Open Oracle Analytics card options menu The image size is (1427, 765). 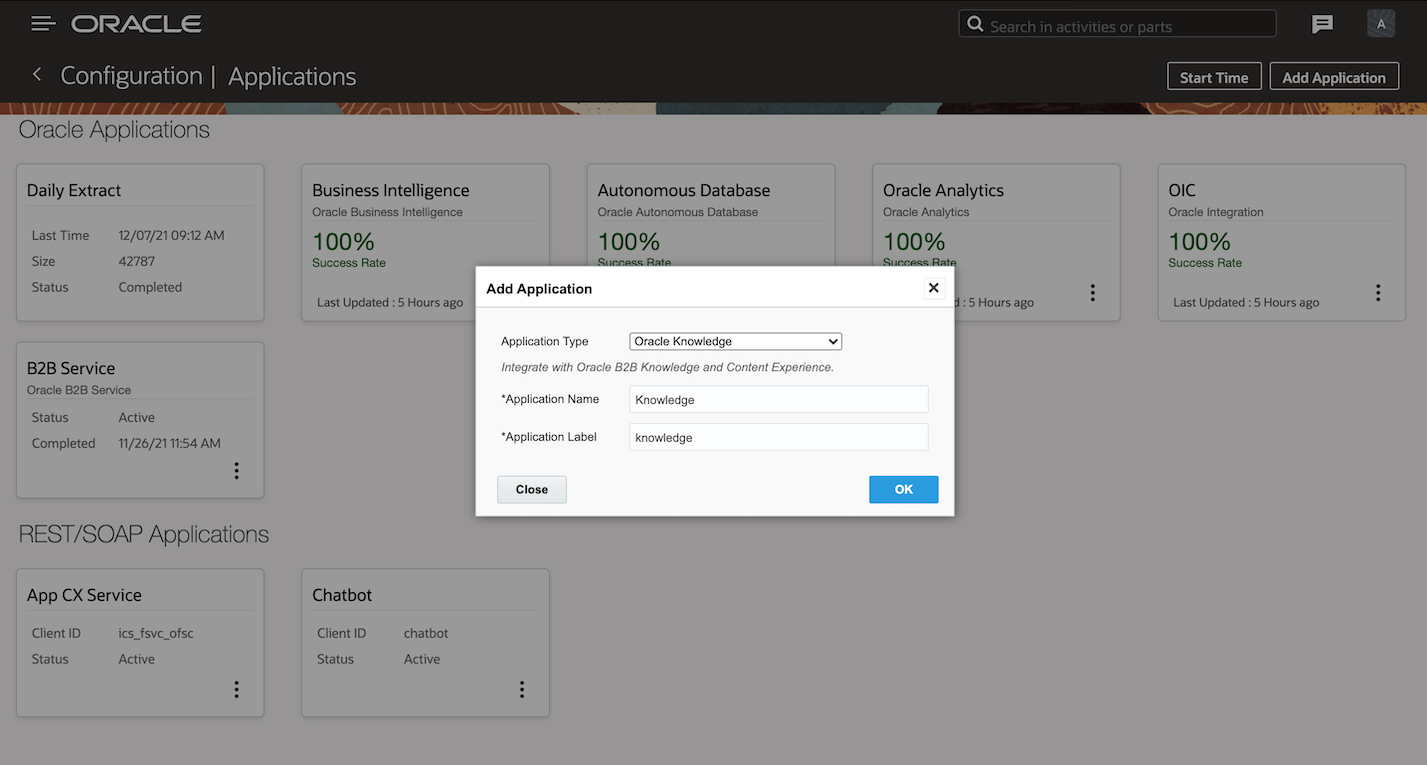point(1092,293)
